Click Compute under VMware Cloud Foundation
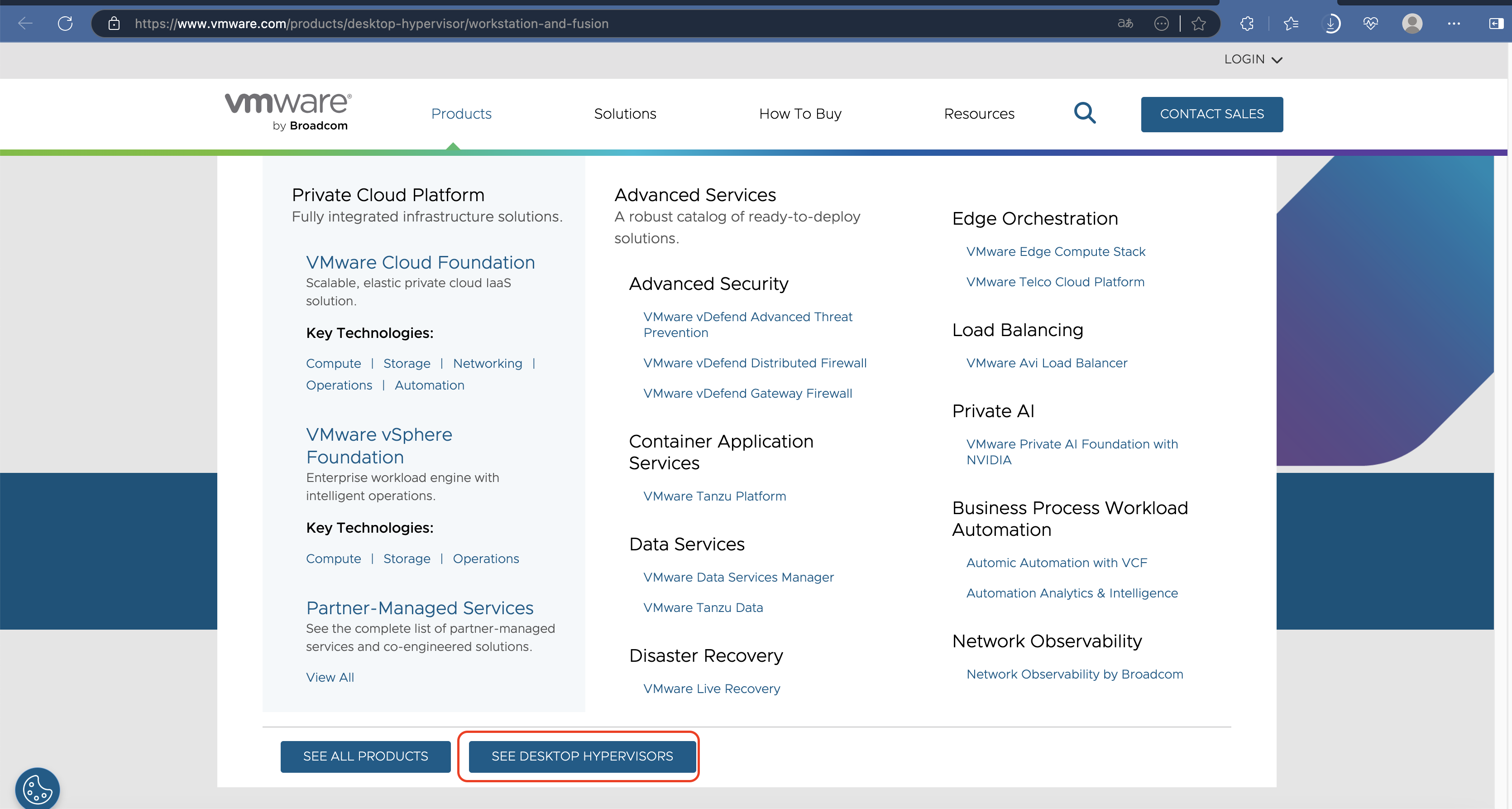This screenshot has height=809, width=1512. point(333,363)
